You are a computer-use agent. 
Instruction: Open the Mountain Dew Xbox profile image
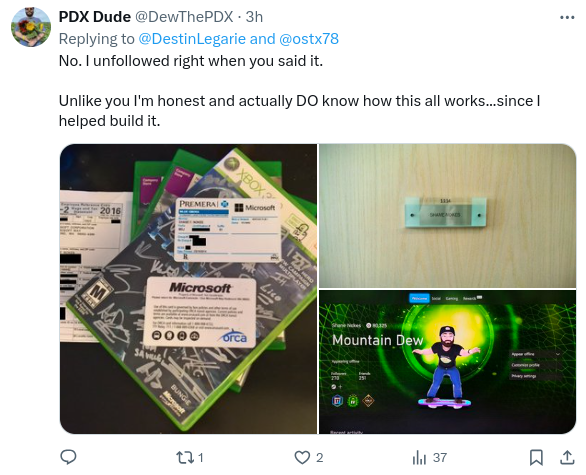tap(447, 362)
